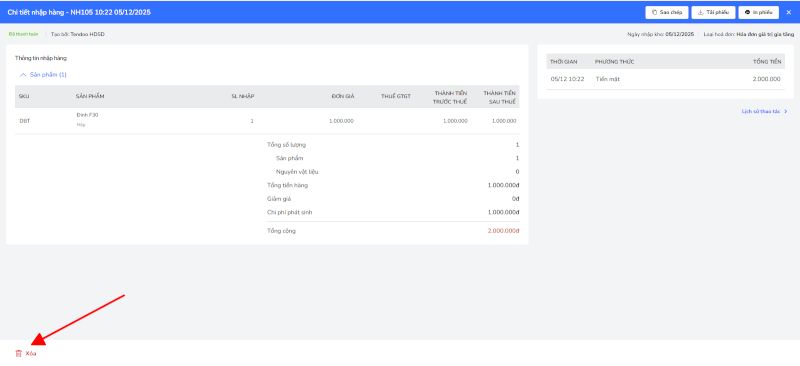This screenshot has width=800, height=366.
Task: Click the THỜI GIAN column header
Action: pyautogui.click(x=564, y=61)
